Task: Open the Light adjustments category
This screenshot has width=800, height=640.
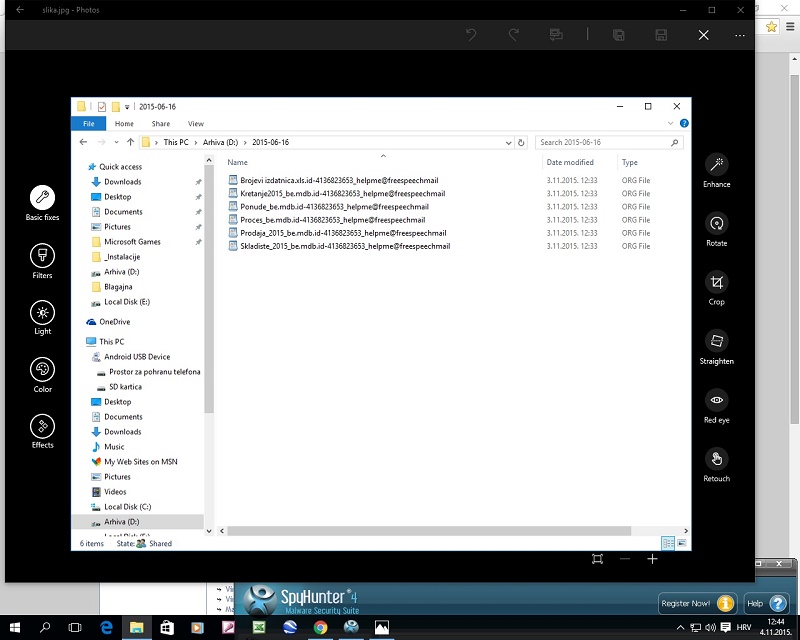Action: (x=42, y=312)
